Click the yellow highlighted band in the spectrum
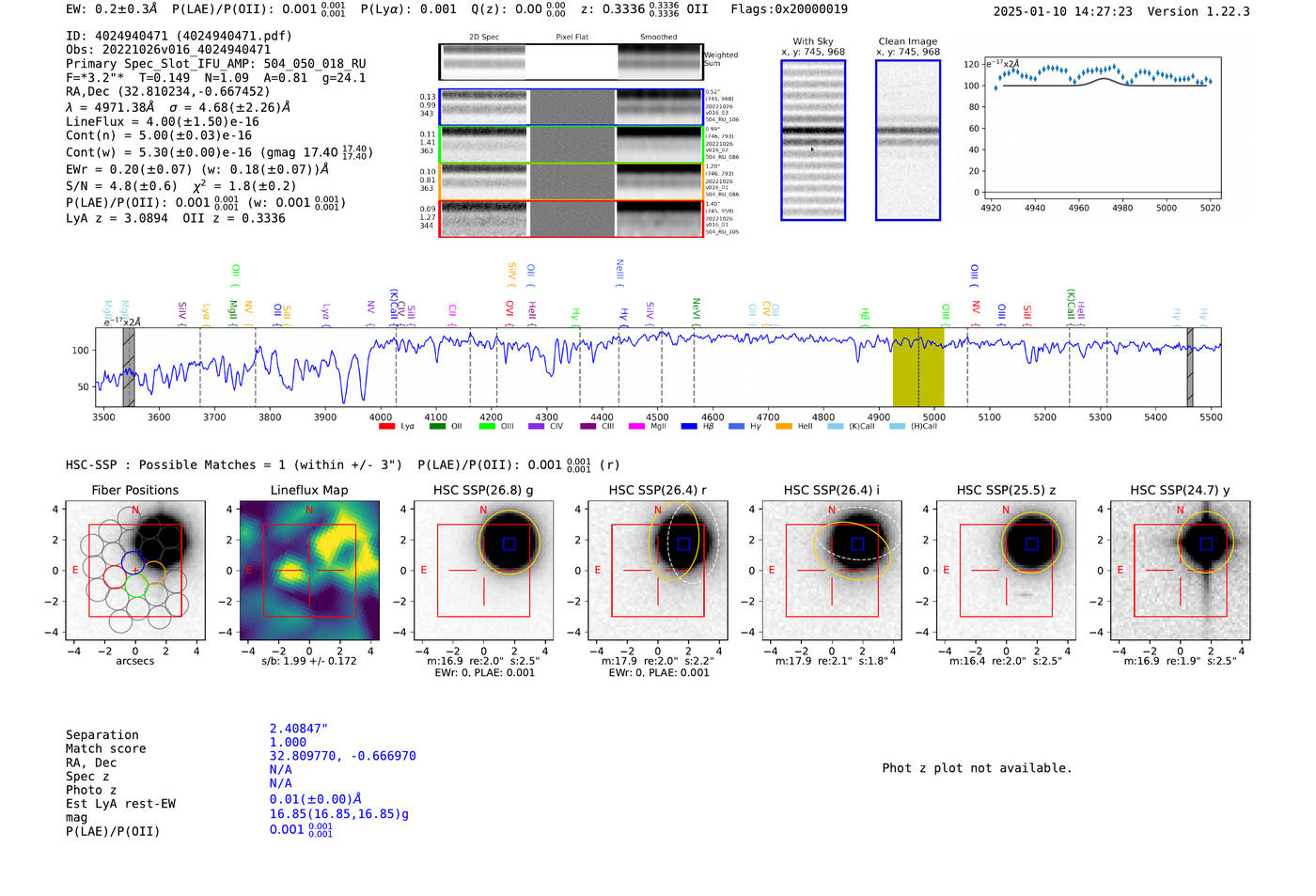1316x896 pixels. tap(918, 367)
